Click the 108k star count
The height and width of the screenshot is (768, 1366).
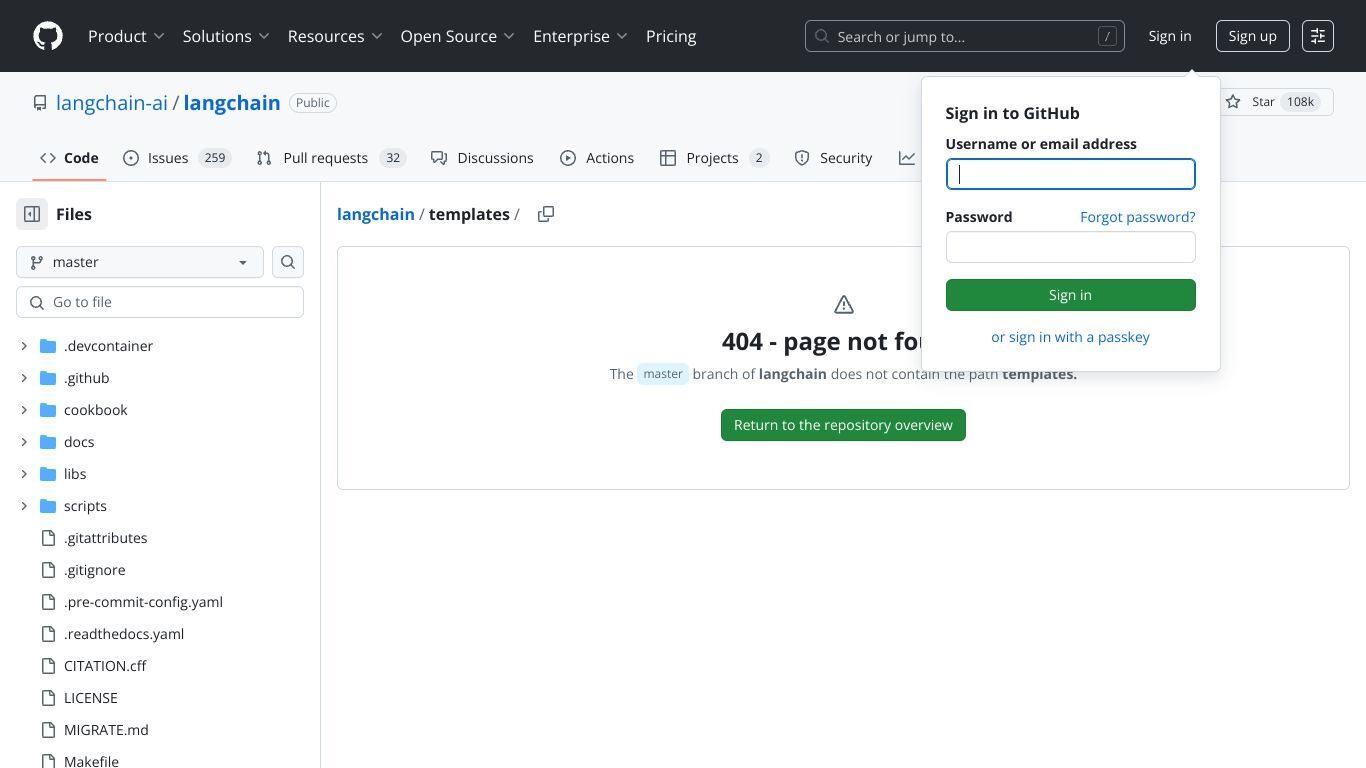coord(1300,102)
